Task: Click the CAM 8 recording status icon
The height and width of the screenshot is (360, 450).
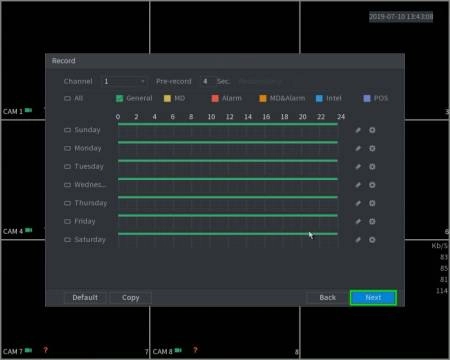Action: 178,350
